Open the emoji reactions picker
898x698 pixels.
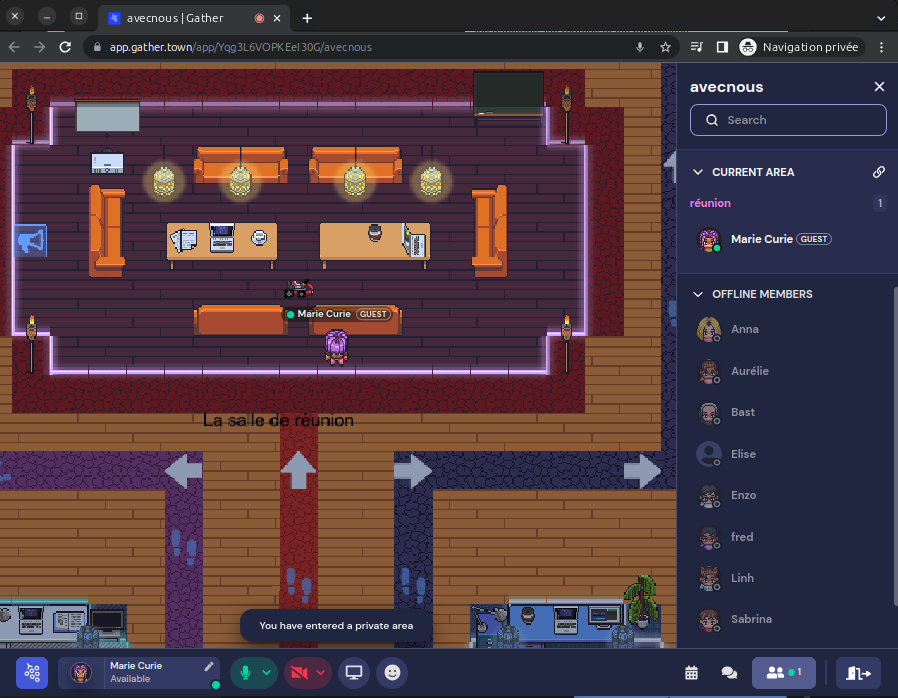(392, 673)
